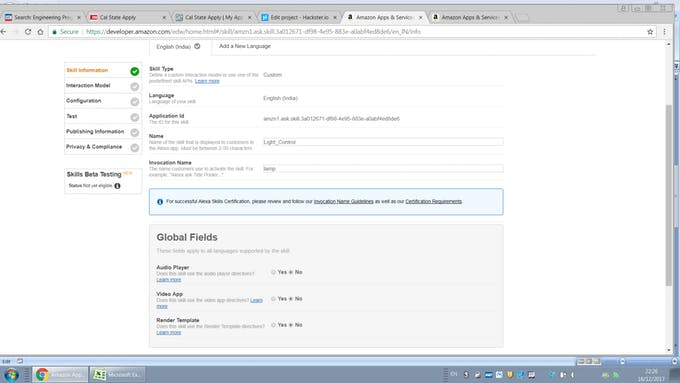Click the info icon next to Status Not yet eligible
Viewport: 680px width, 383px height.
point(117,186)
